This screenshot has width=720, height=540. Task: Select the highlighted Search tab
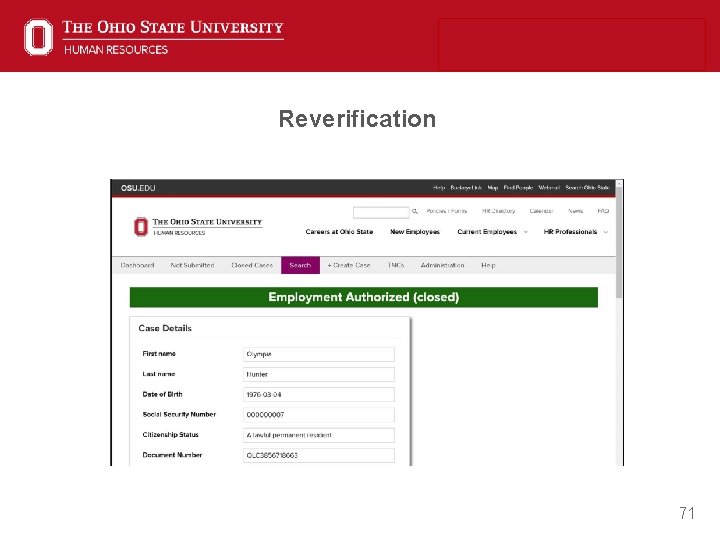coord(300,265)
